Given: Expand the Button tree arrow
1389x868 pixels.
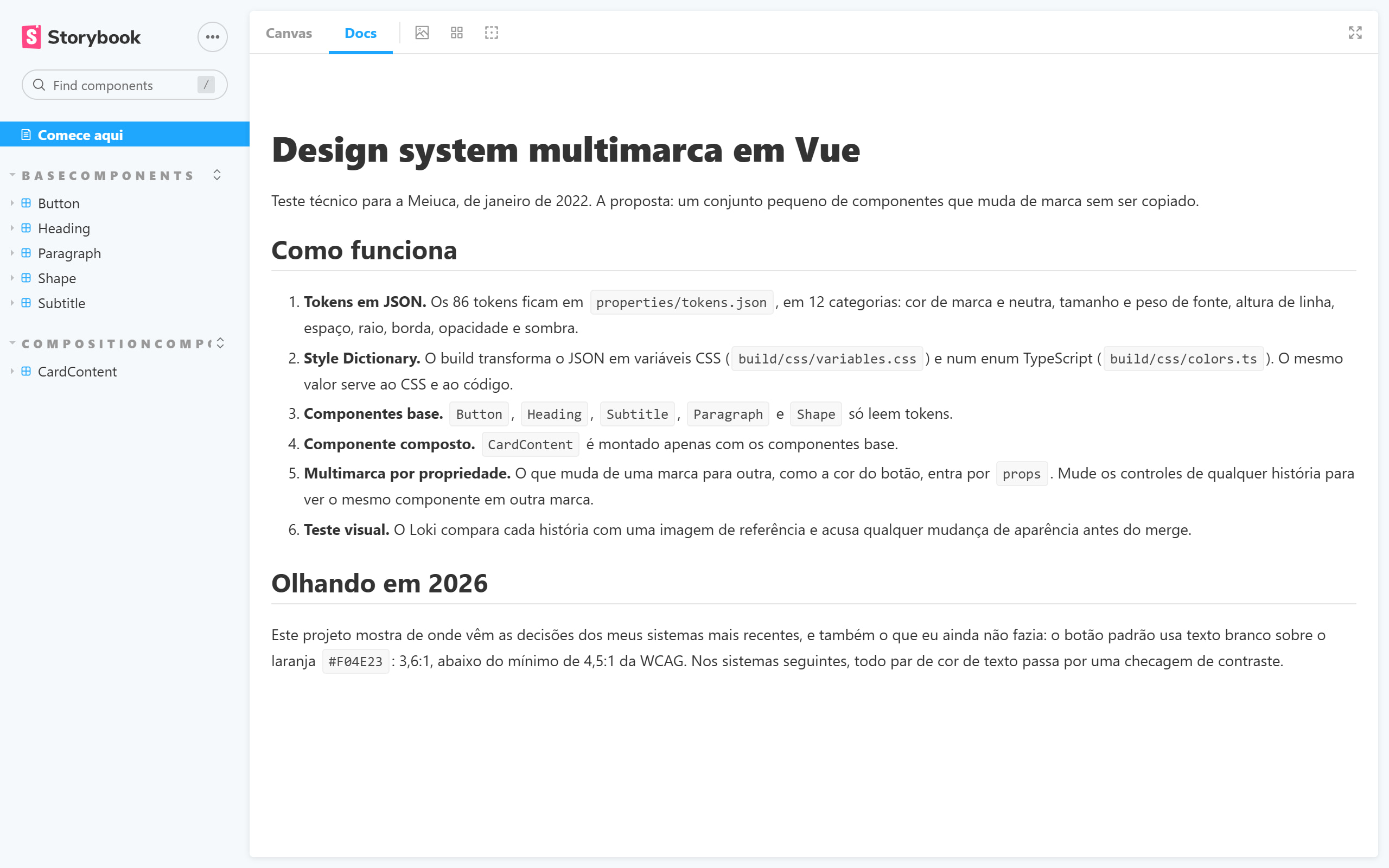Looking at the screenshot, I should 12,203.
